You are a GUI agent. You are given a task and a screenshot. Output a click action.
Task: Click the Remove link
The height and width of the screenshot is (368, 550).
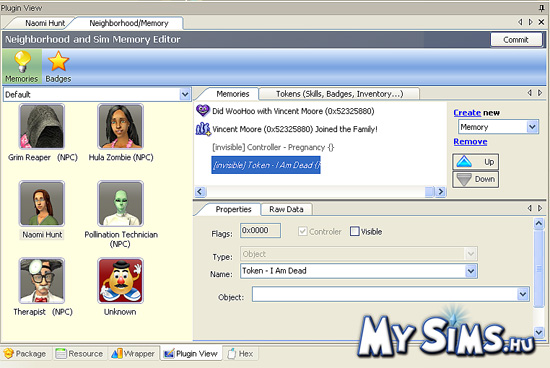tap(470, 141)
